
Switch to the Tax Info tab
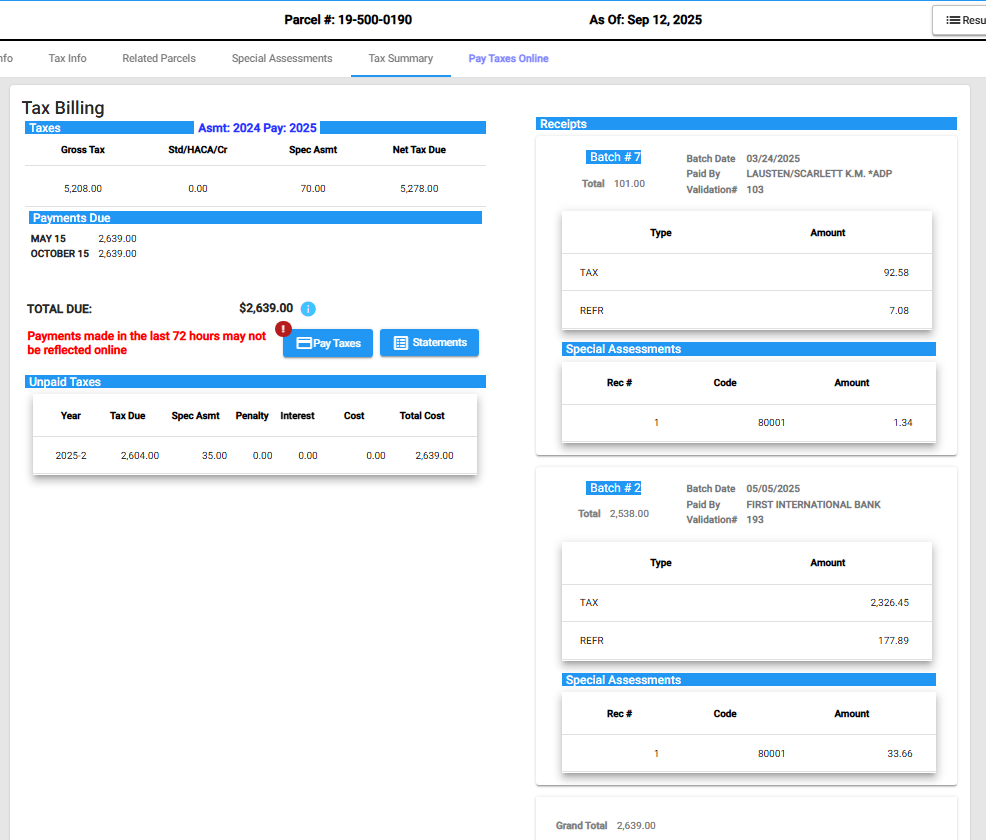[67, 58]
